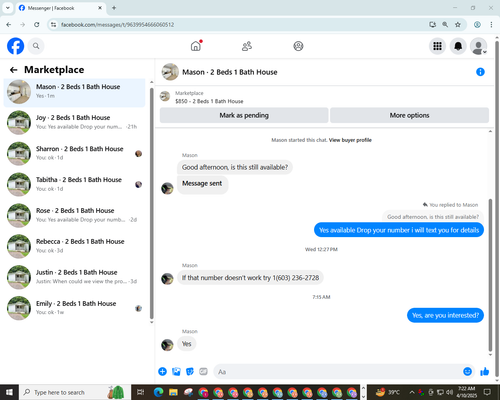This screenshot has height=400, width=500.
Task: Open Mason 2 Beds 1 Bath House conversation
Action: click(x=75, y=92)
